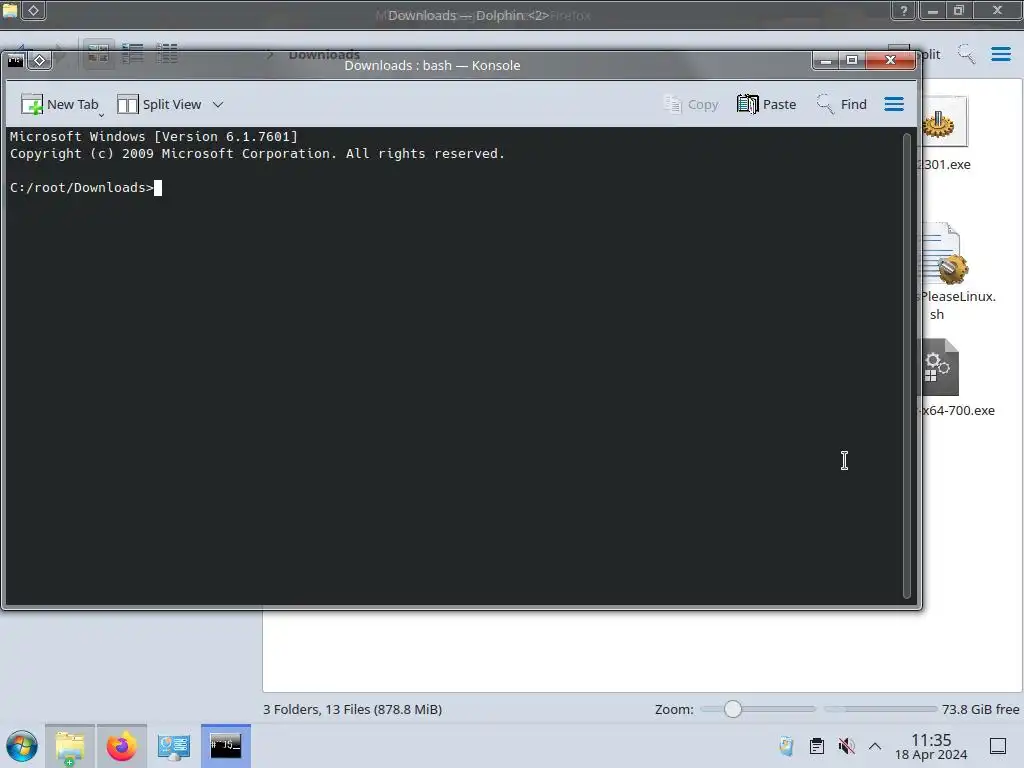Viewport: 1024px width, 768px height.
Task: Click the Dolphin title bar help button
Action: 904,10
